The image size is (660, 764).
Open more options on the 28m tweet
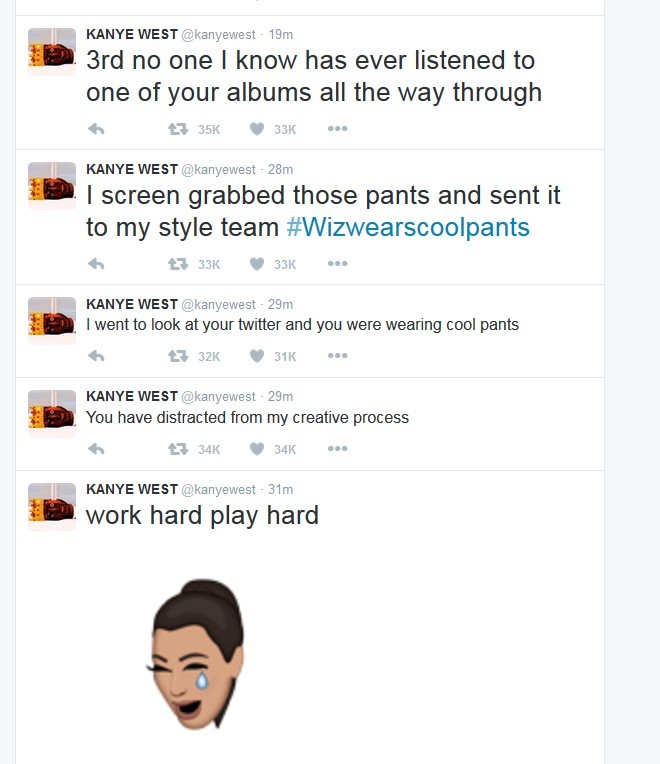(x=338, y=264)
